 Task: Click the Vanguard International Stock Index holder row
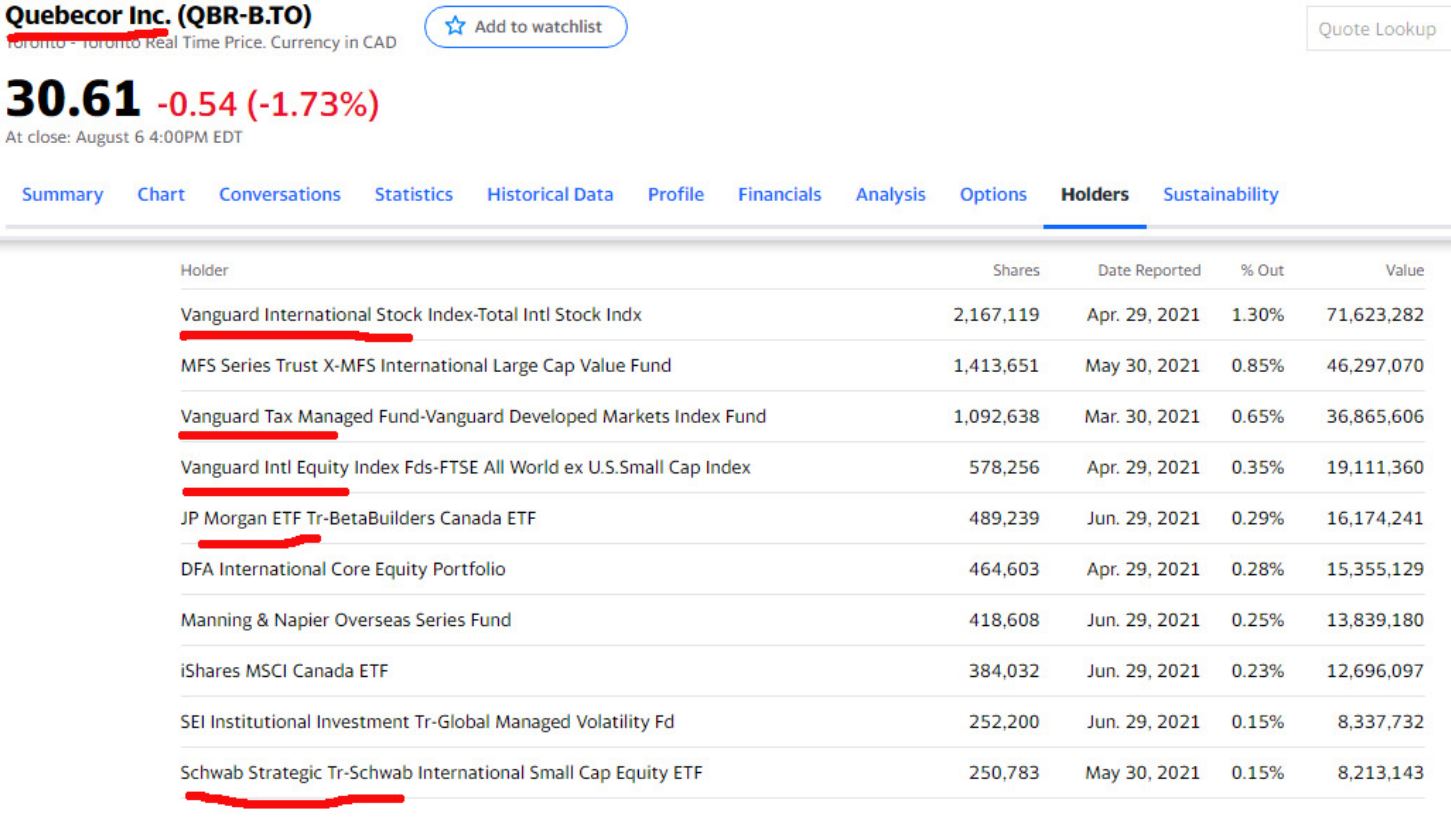[x=410, y=315]
